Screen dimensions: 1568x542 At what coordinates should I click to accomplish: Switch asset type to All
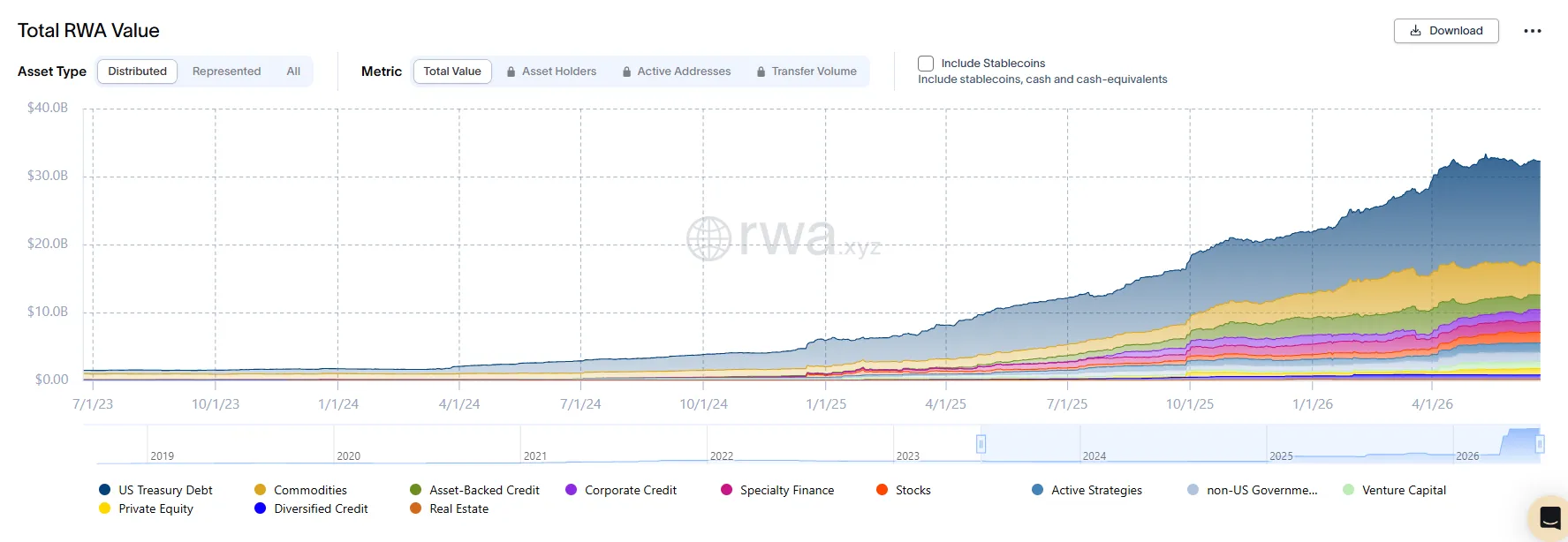tap(293, 72)
